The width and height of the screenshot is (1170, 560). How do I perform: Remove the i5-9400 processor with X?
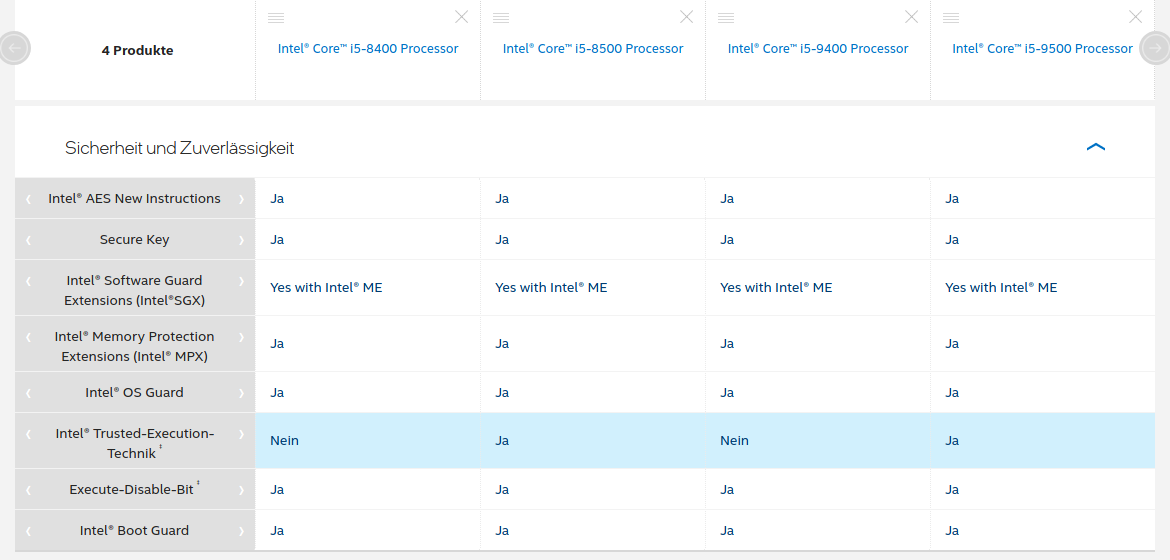(912, 16)
